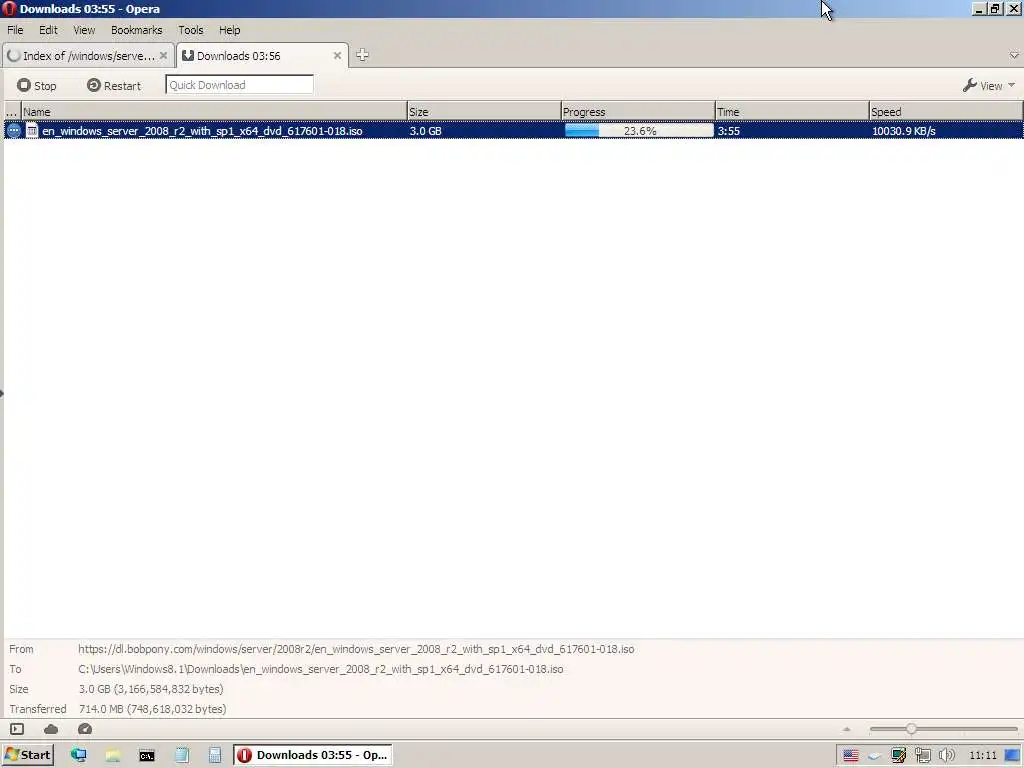The height and width of the screenshot is (768, 1024).
Task: Open the calculator icon in taskbar
Action: (x=215, y=755)
